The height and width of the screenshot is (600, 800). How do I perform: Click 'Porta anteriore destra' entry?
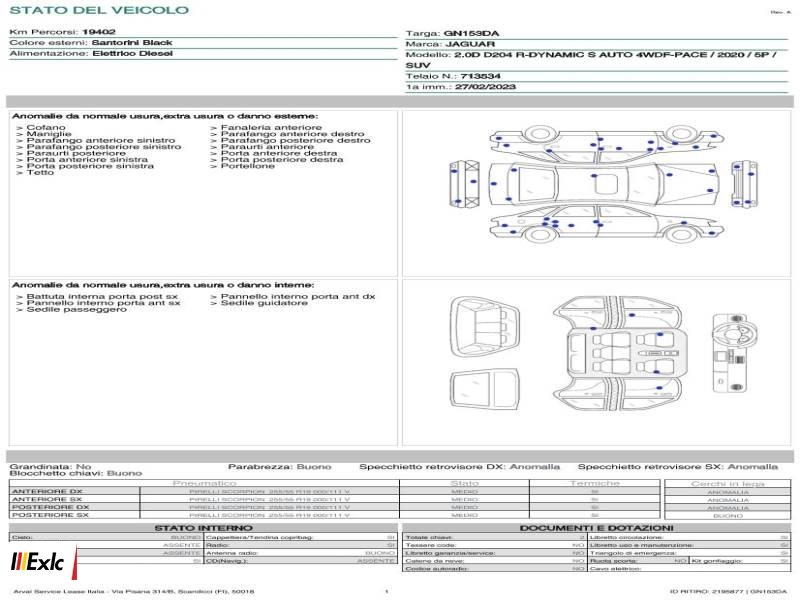pyautogui.click(x=279, y=153)
